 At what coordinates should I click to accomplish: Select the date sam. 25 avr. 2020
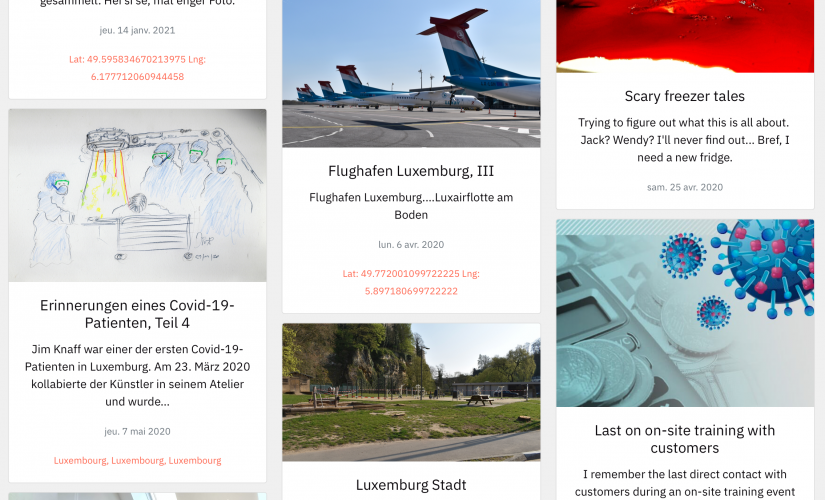tap(685, 187)
